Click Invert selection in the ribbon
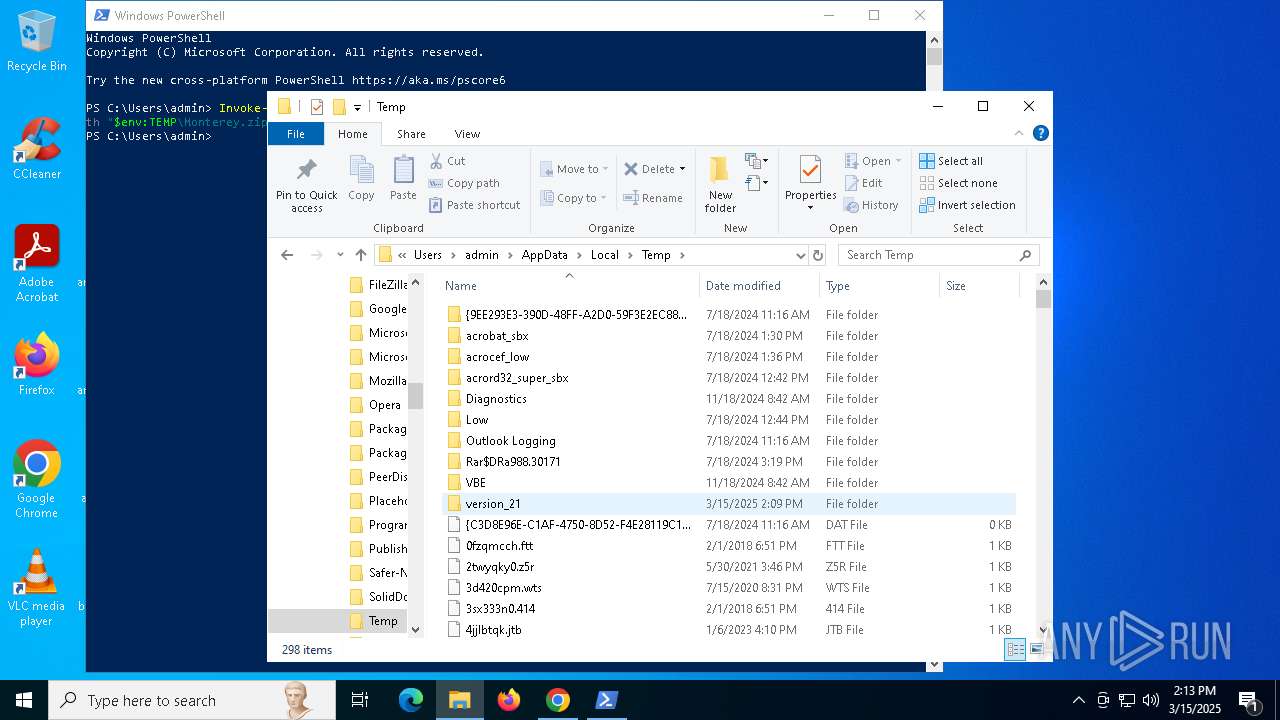 point(967,205)
